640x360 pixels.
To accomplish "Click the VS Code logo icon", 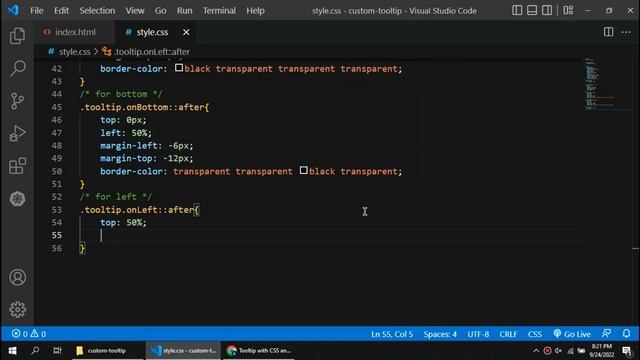I will 13,10.
